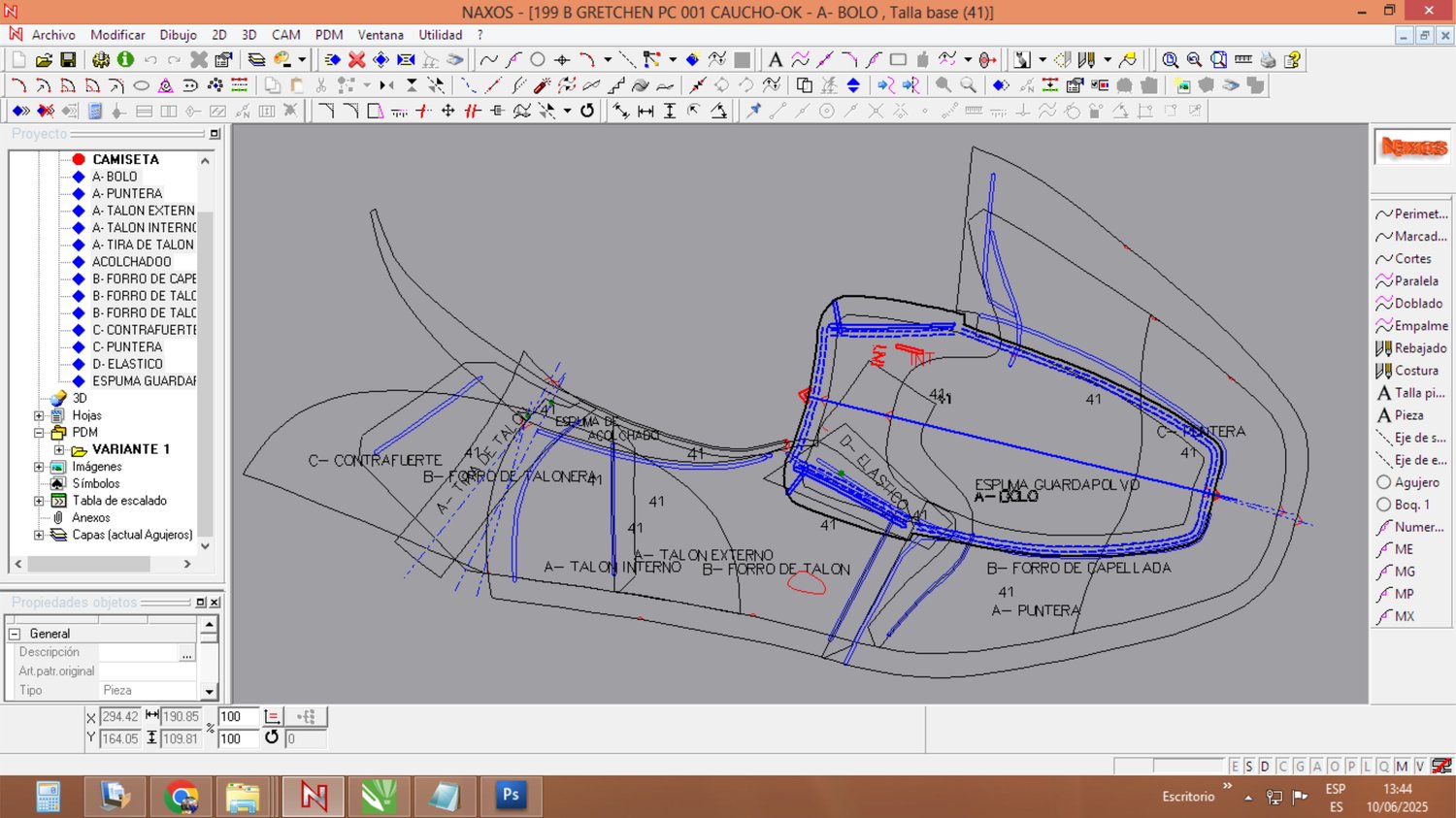
Task: Select A- PUNTERA in project tree
Action: [x=126, y=194]
